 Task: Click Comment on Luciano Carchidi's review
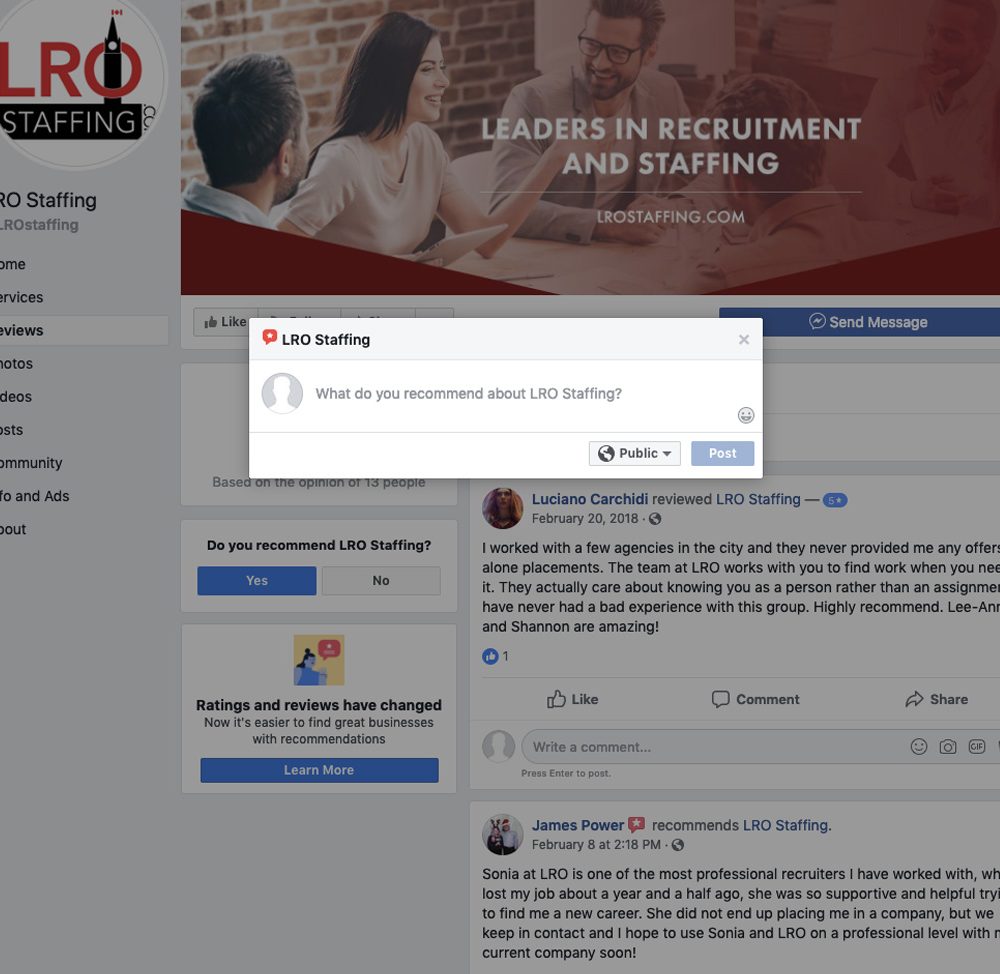coord(755,699)
